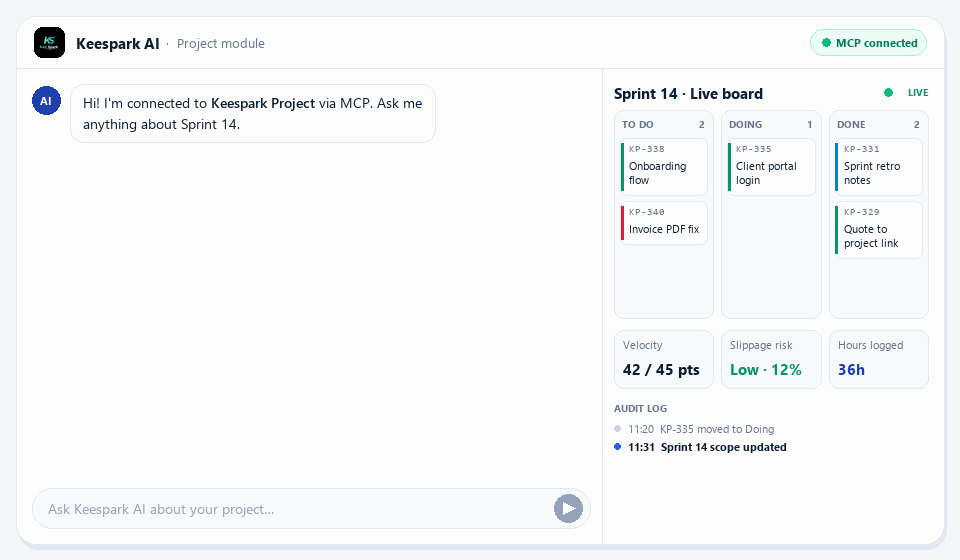960x560 pixels.
Task: Click the Slippage risk Low 12% card
Action: (x=771, y=359)
